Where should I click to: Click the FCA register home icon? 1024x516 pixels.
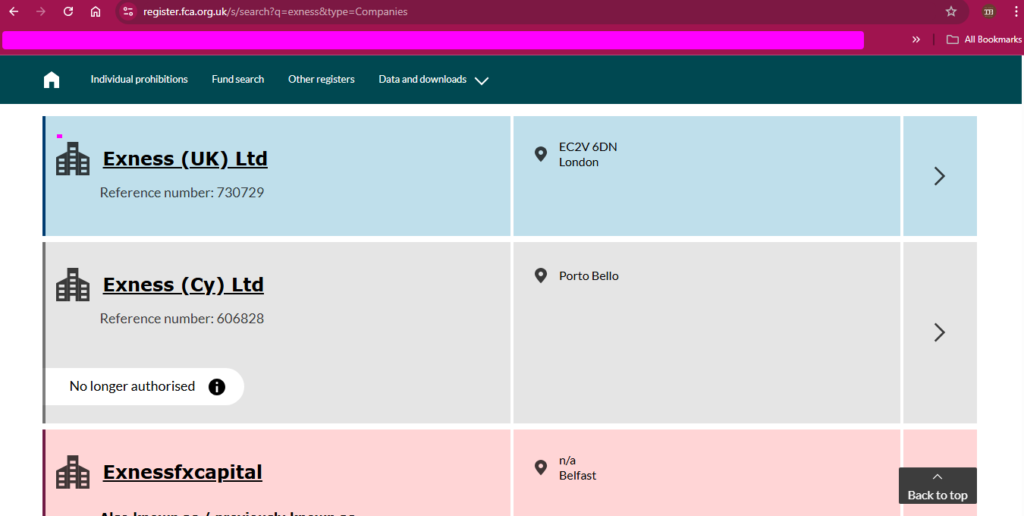click(x=52, y=80)
